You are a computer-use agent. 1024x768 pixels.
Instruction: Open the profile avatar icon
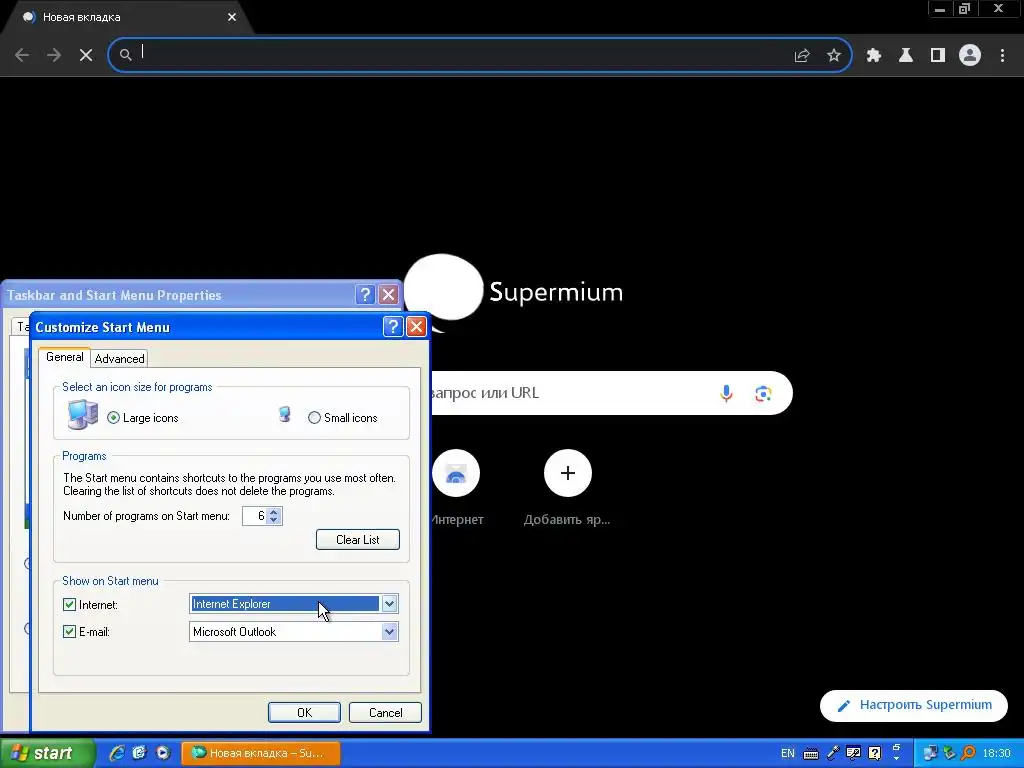pos(970,56)
